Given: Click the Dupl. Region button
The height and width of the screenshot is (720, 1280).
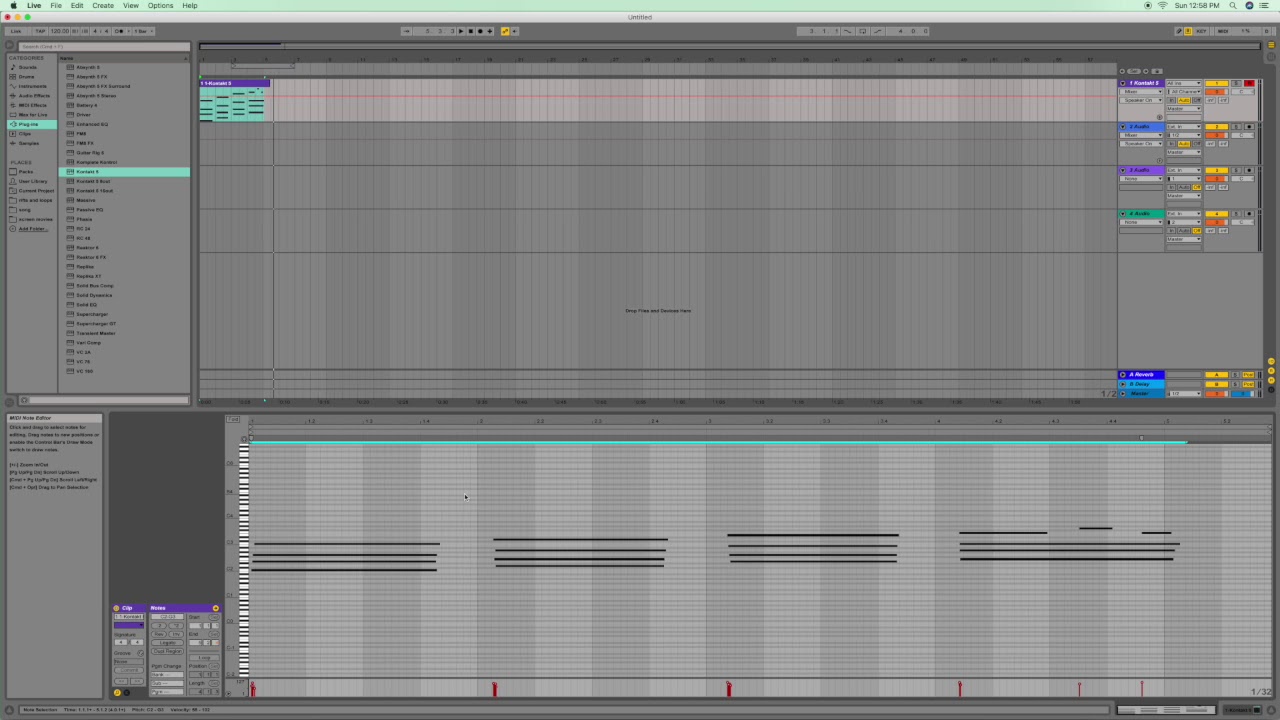Looking at the screenshot, I should point(168,652).
